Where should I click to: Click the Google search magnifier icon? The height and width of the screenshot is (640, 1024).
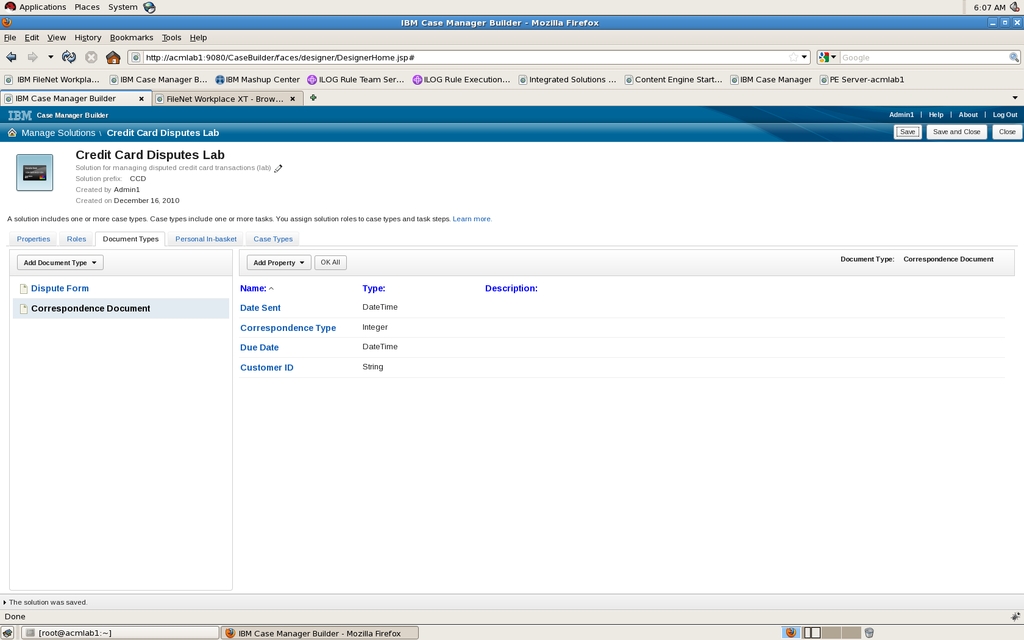pos(1014,57)
